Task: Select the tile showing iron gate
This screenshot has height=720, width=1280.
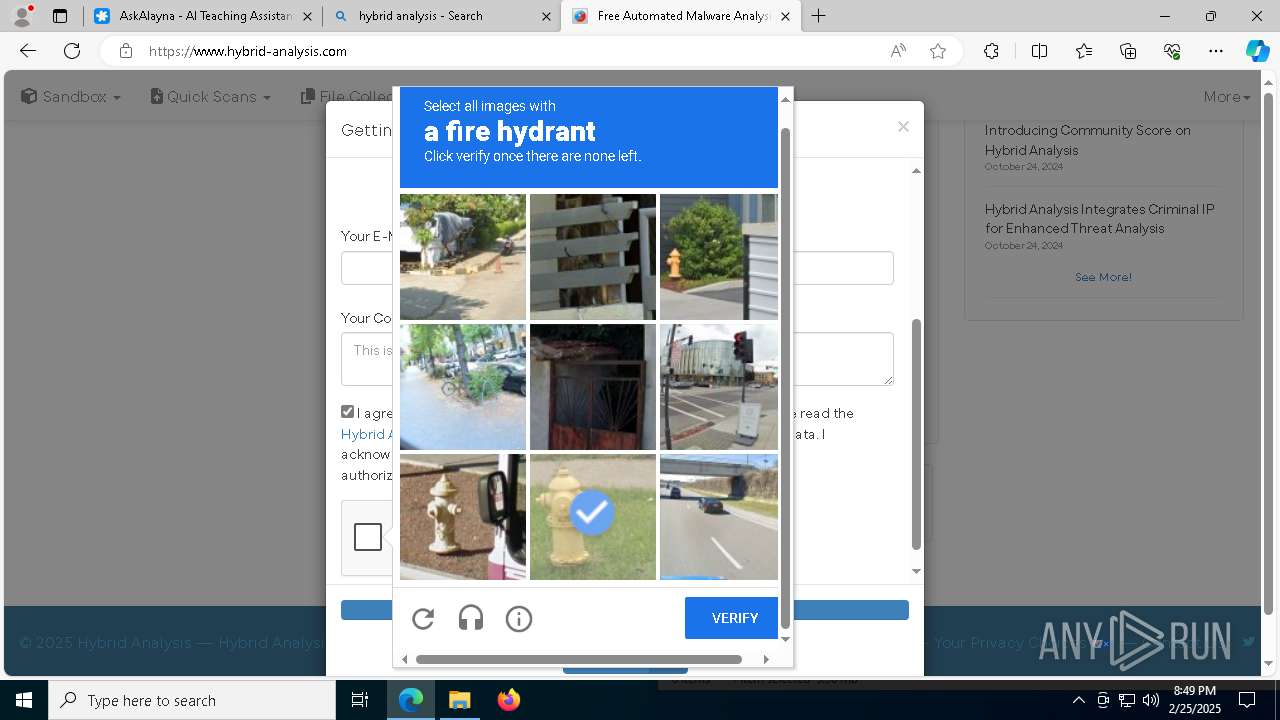Action: (593, 387)
